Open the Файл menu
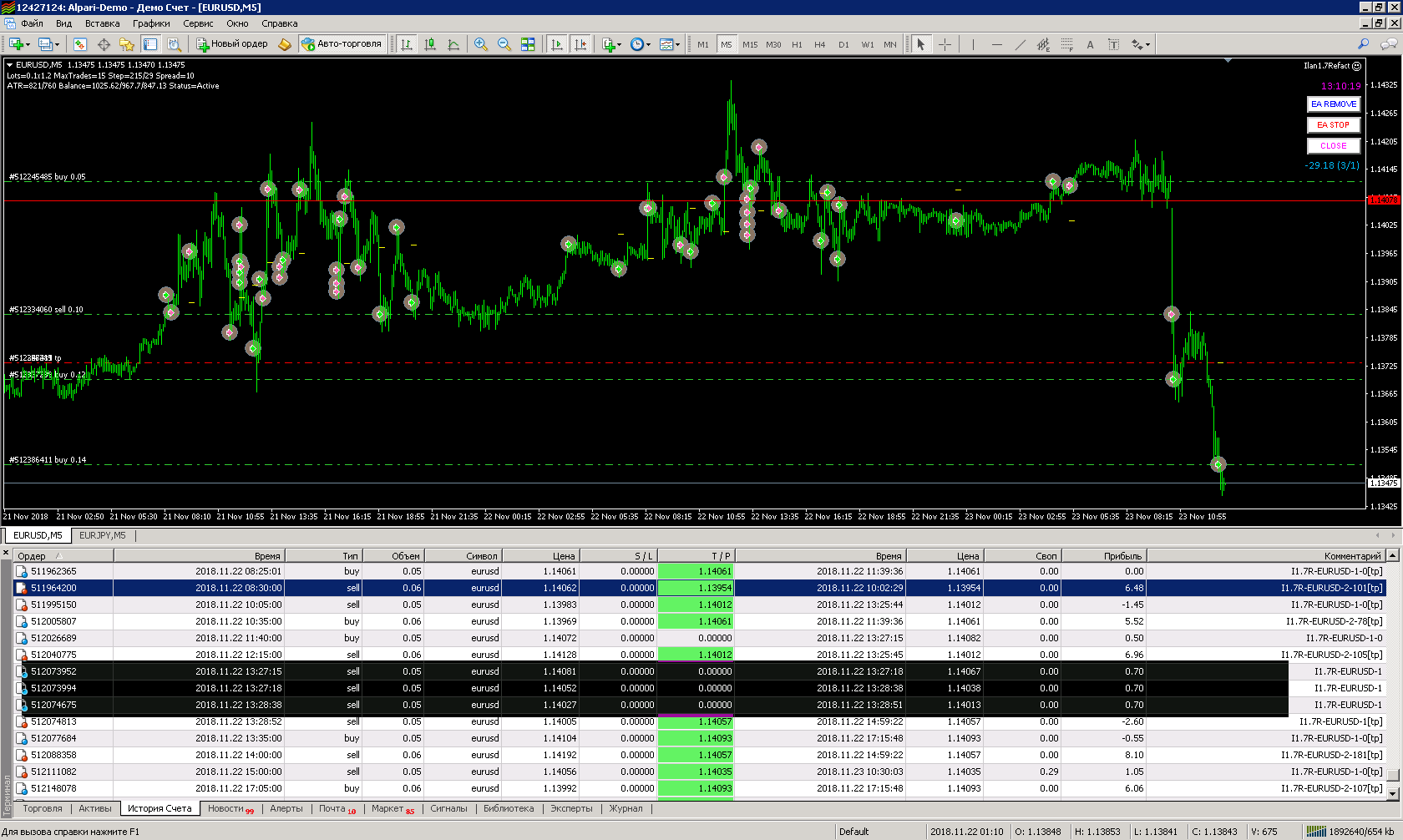The image size is (1403, 840). tap(32, 23)
